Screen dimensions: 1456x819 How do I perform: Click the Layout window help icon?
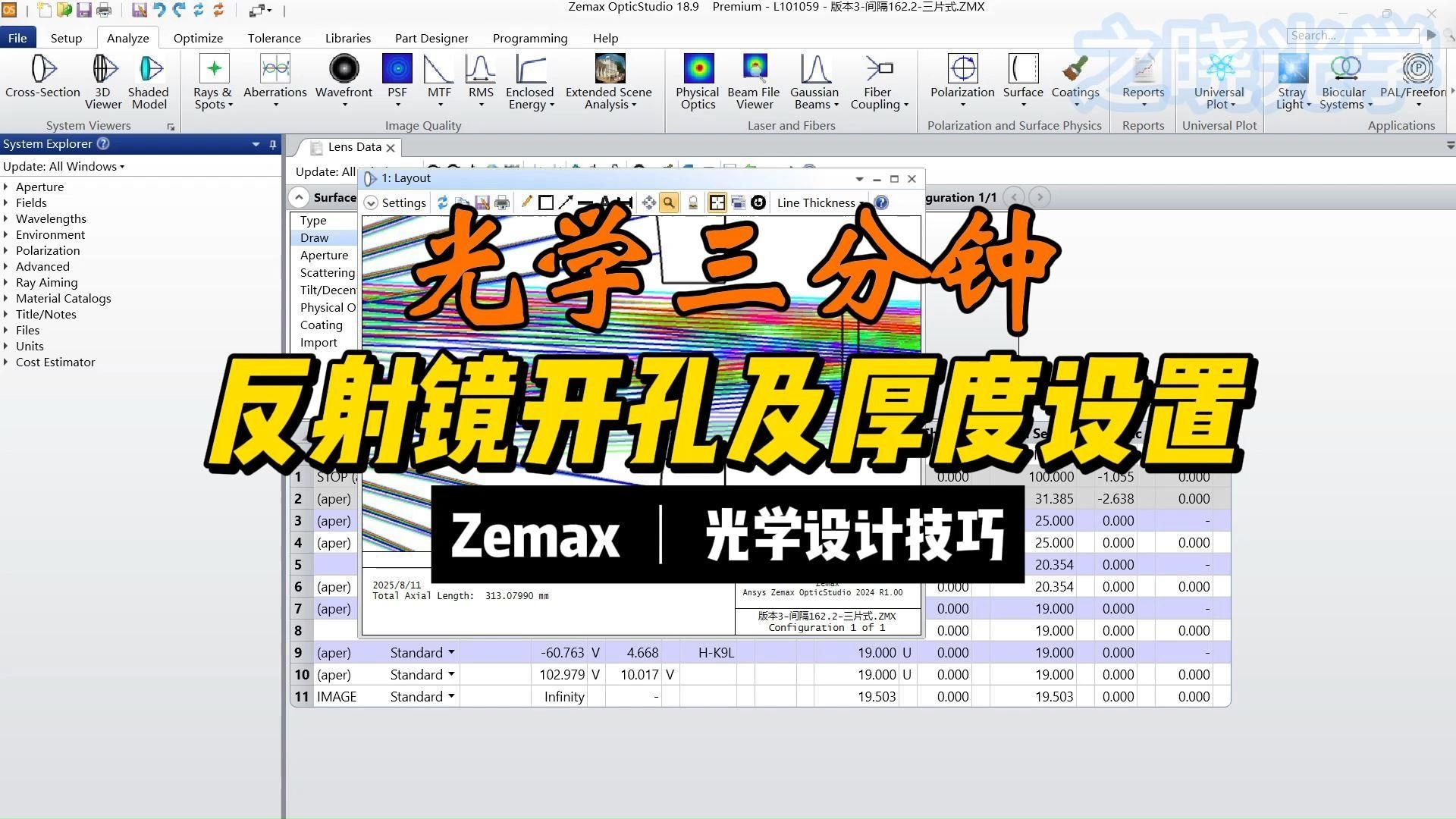click(x=881, y=202)
